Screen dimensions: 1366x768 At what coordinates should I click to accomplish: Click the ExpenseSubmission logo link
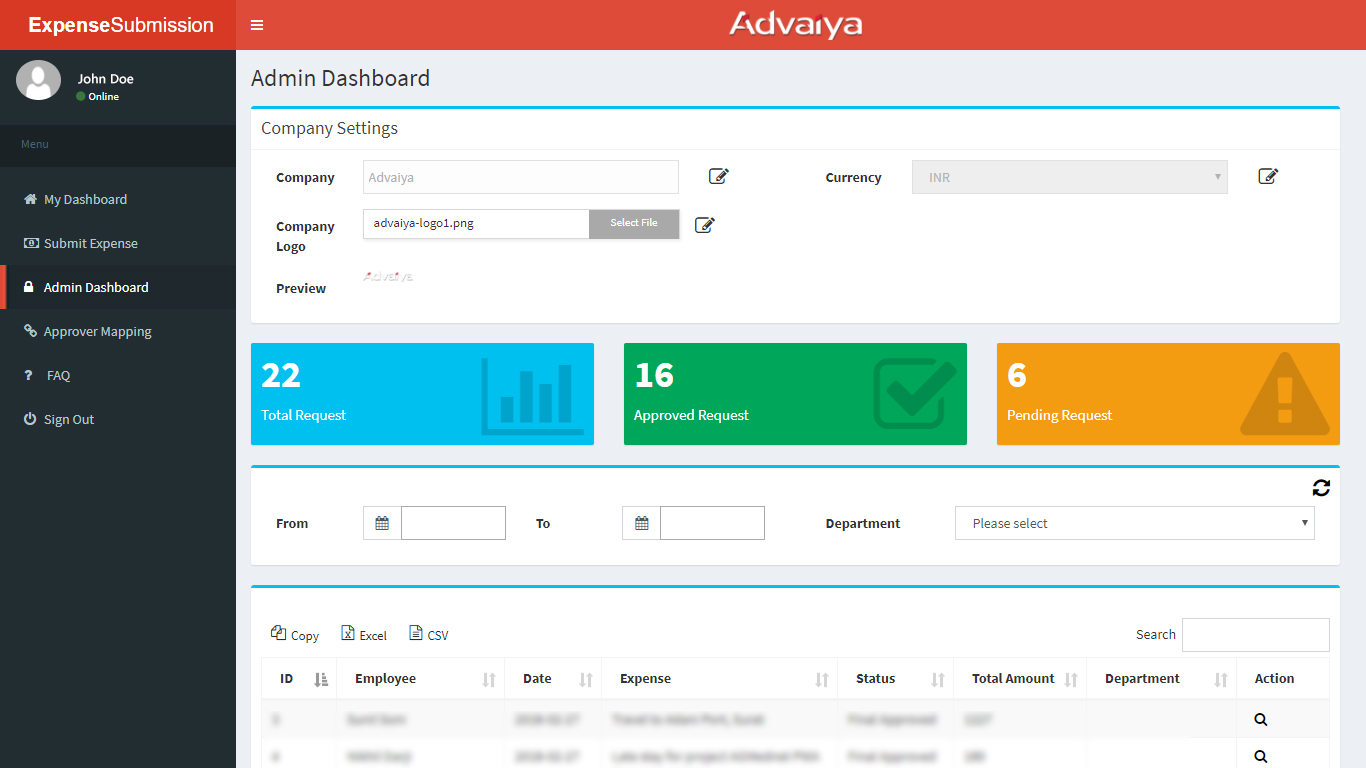(x=121, y=25)
